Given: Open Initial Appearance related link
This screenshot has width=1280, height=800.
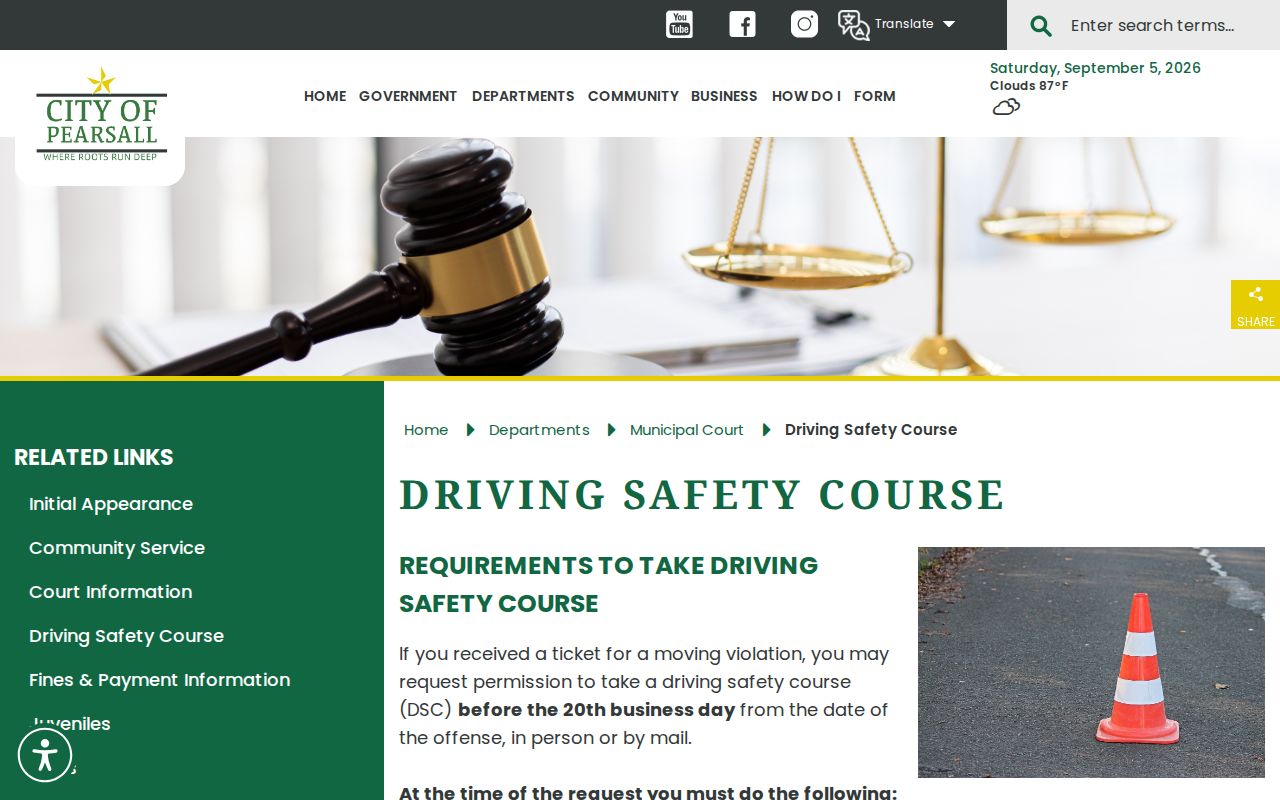Looking at the screenshot, I should tap(111, 504).
